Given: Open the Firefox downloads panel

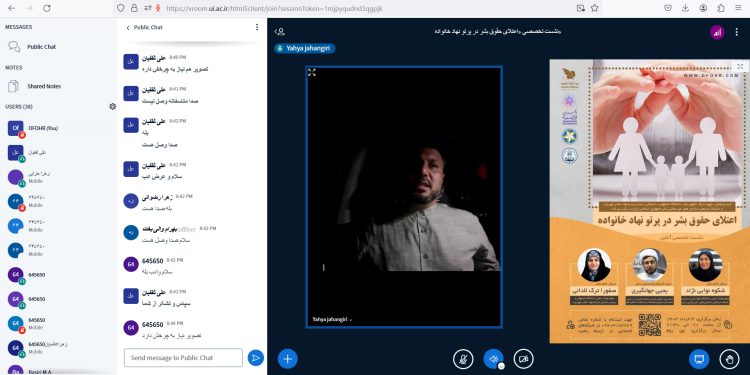Looking at the screenshot, I should click(x=685, y=8).
